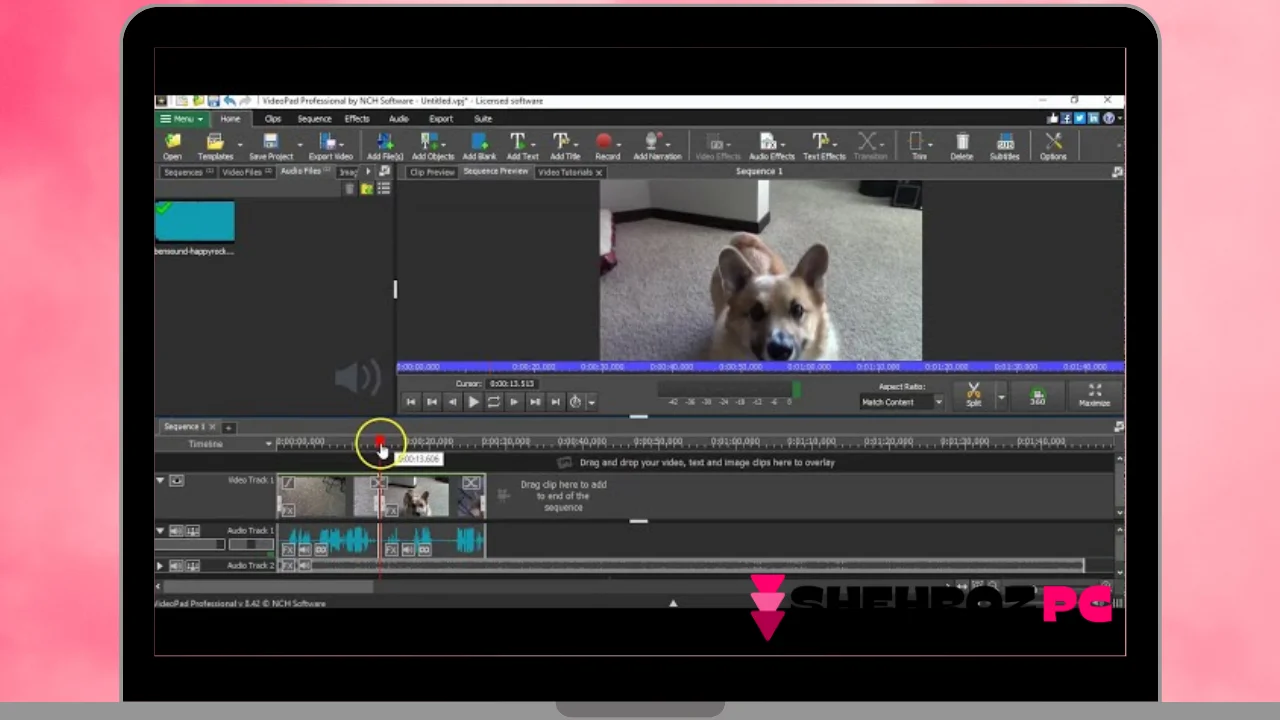This screenshot has height=720, width=1280.
Task: Click the Add Text tool
Action: click(522, 146)
